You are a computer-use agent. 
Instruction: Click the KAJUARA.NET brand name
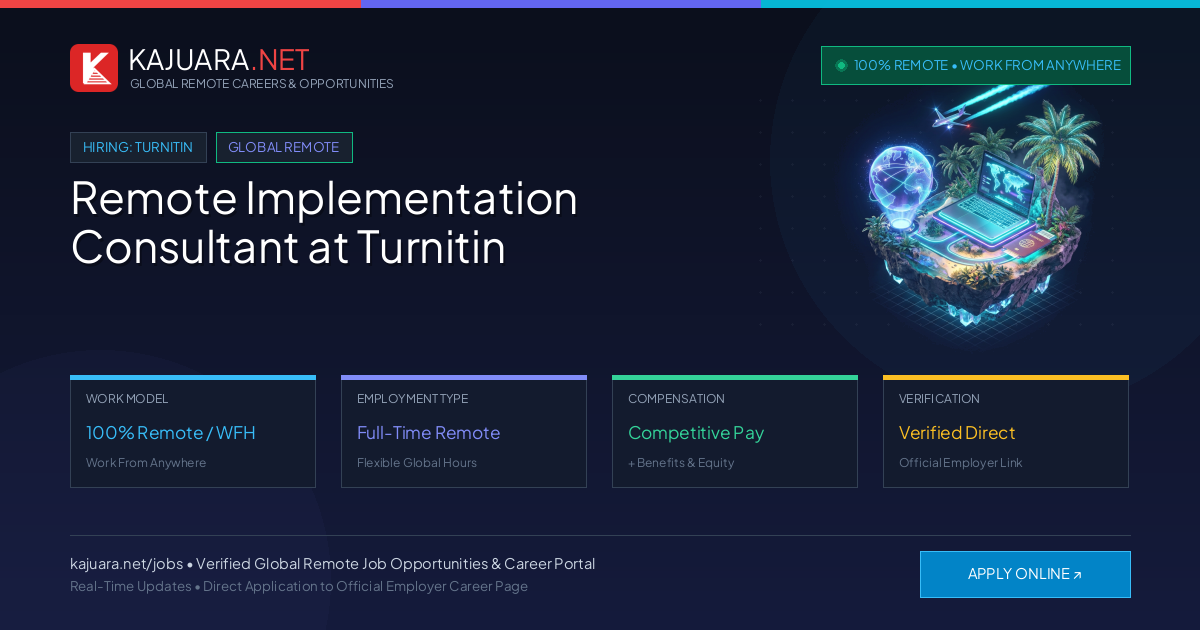219,60
